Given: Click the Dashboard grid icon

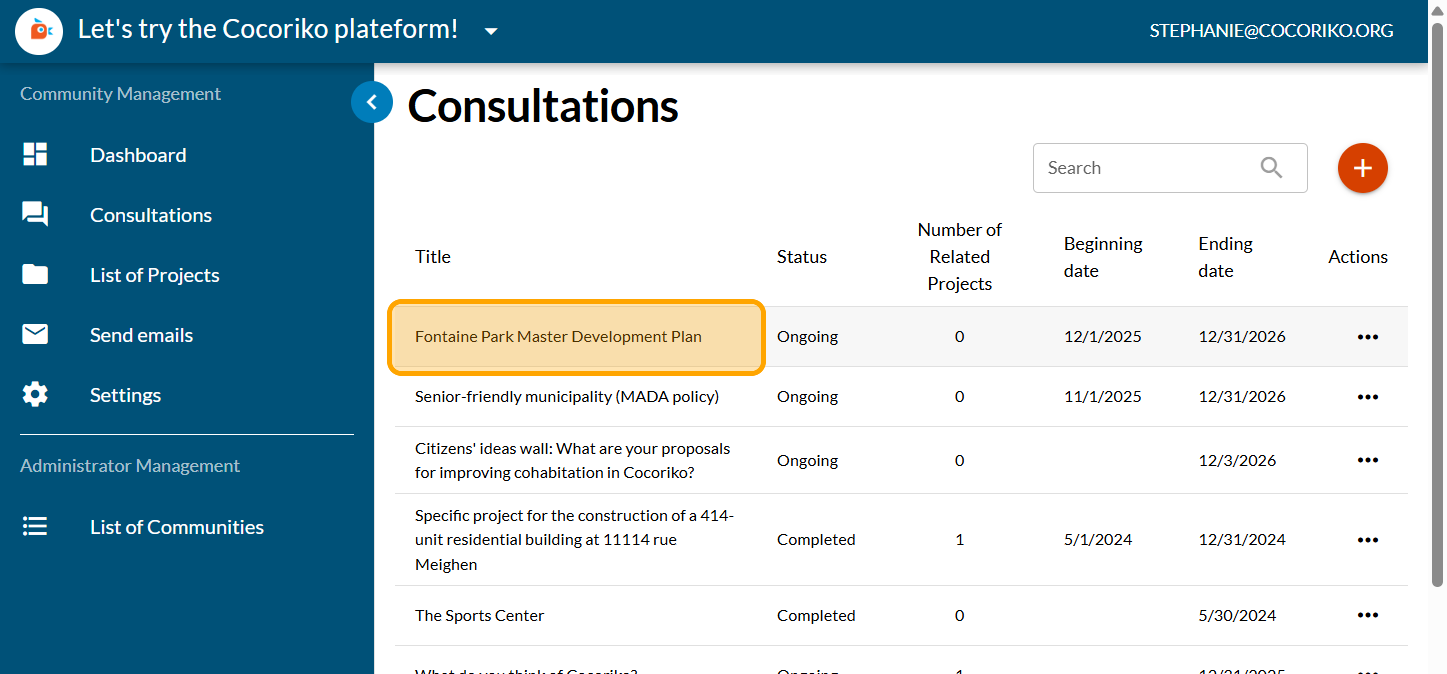Looking at the screenshot, I should click(x=35, y=155).
